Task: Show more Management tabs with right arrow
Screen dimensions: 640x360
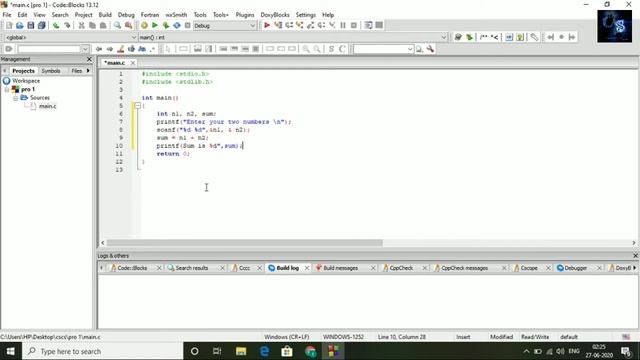Action: point(88,71)
